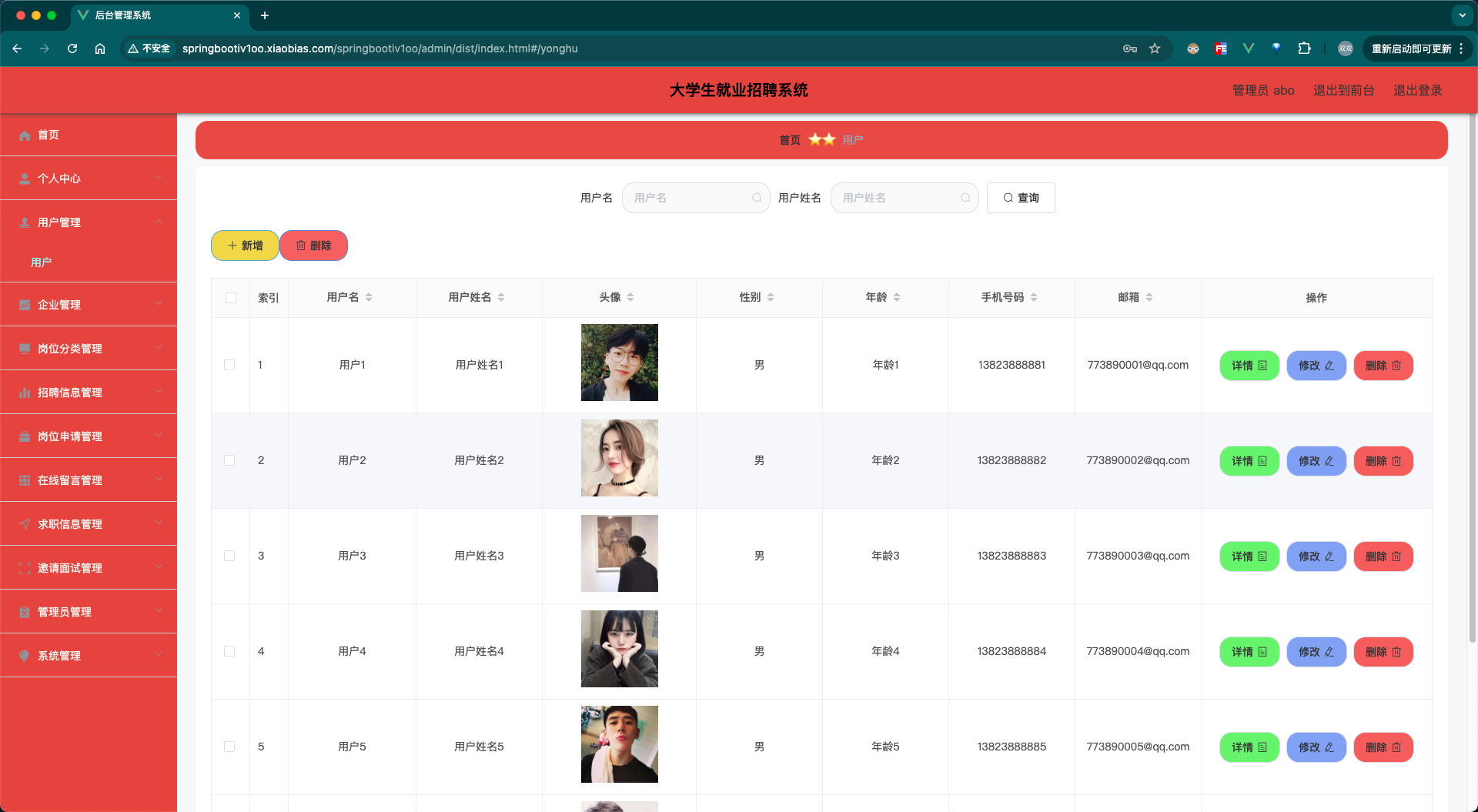Check the row checkbox for 用户5

coord(229,747)
